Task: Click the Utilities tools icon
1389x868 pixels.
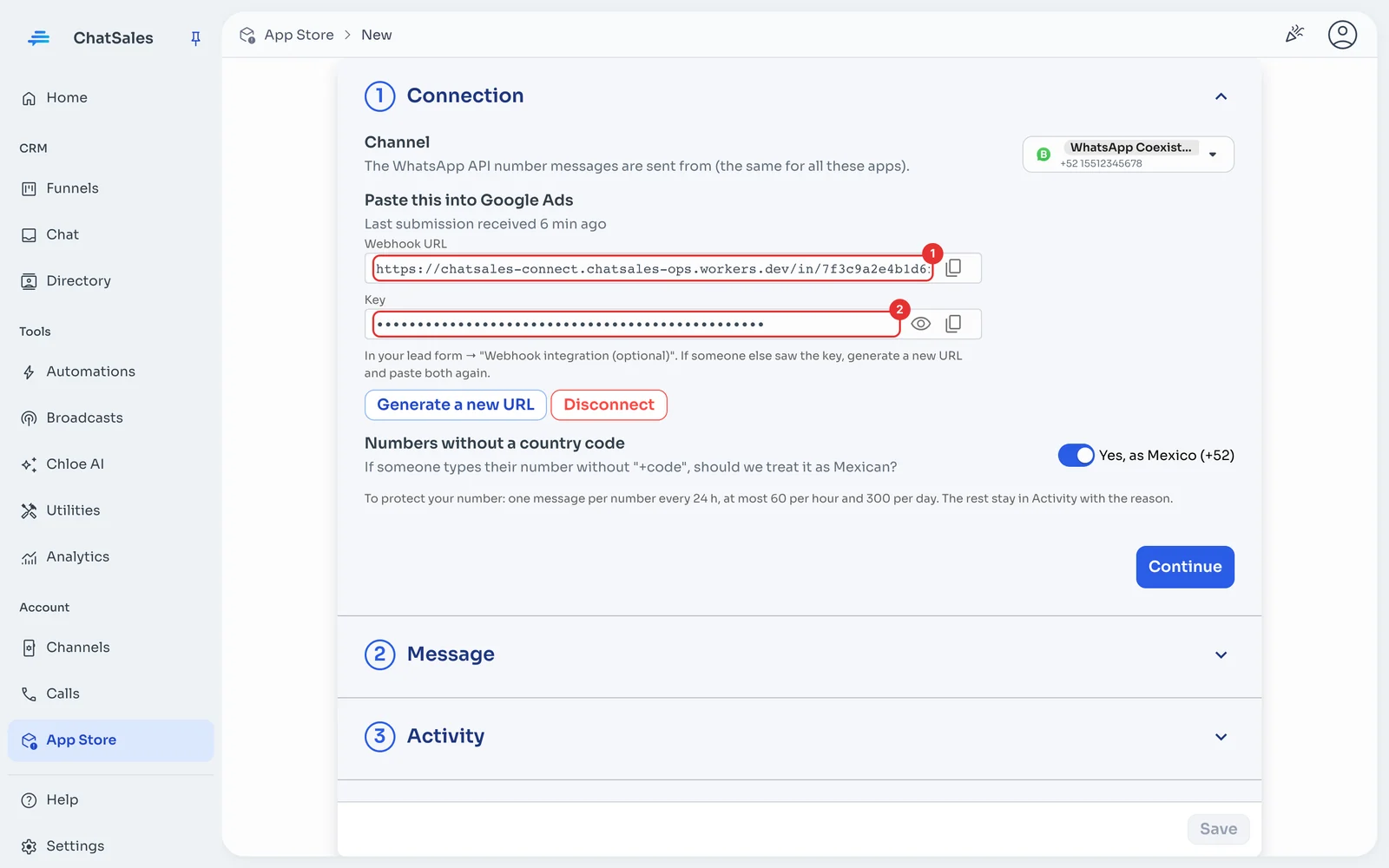Action: pos(29,511)
